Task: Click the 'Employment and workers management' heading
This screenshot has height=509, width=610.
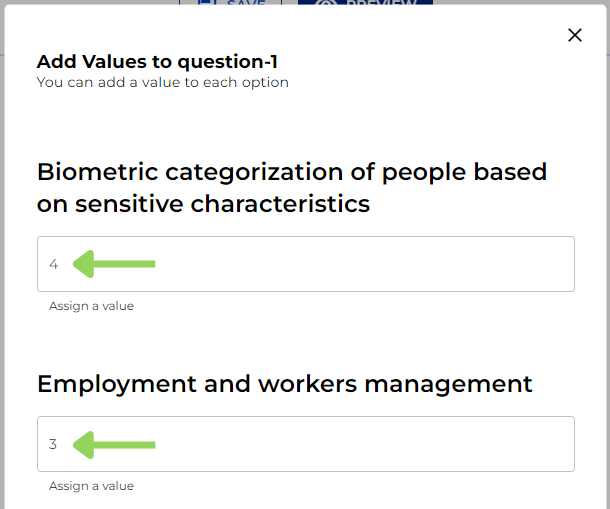Action: (x=284, y=383)
